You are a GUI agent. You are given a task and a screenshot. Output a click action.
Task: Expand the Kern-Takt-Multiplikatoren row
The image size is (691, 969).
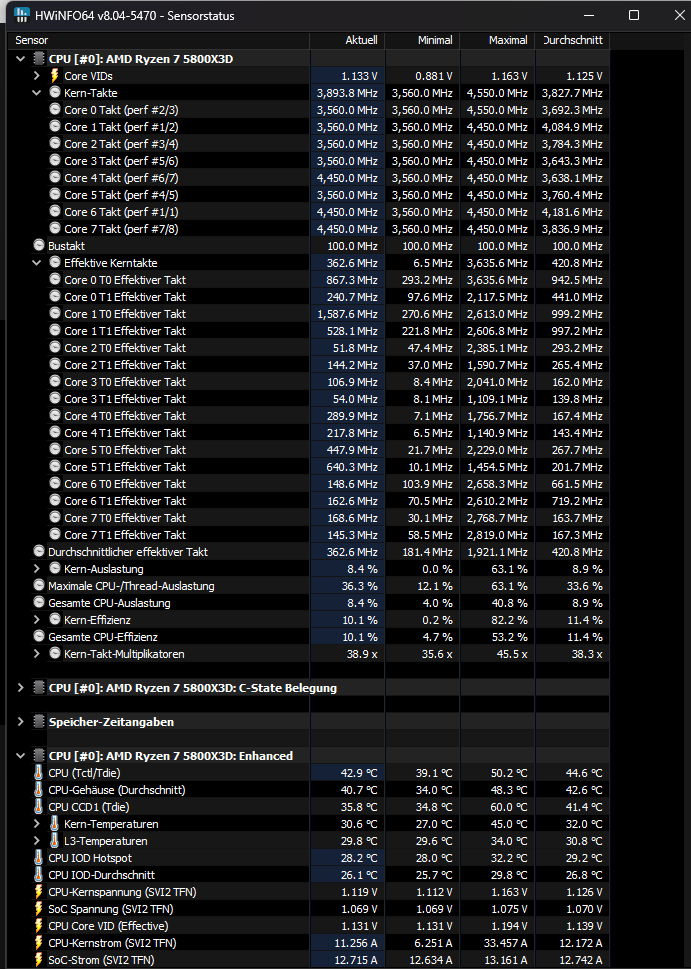click(x=36, y=653)
